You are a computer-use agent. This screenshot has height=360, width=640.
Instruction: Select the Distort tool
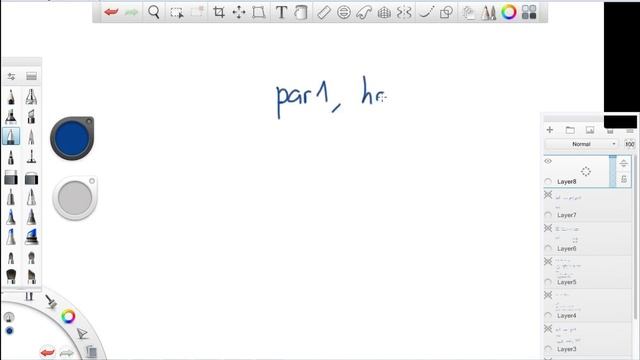pos(258,12)
